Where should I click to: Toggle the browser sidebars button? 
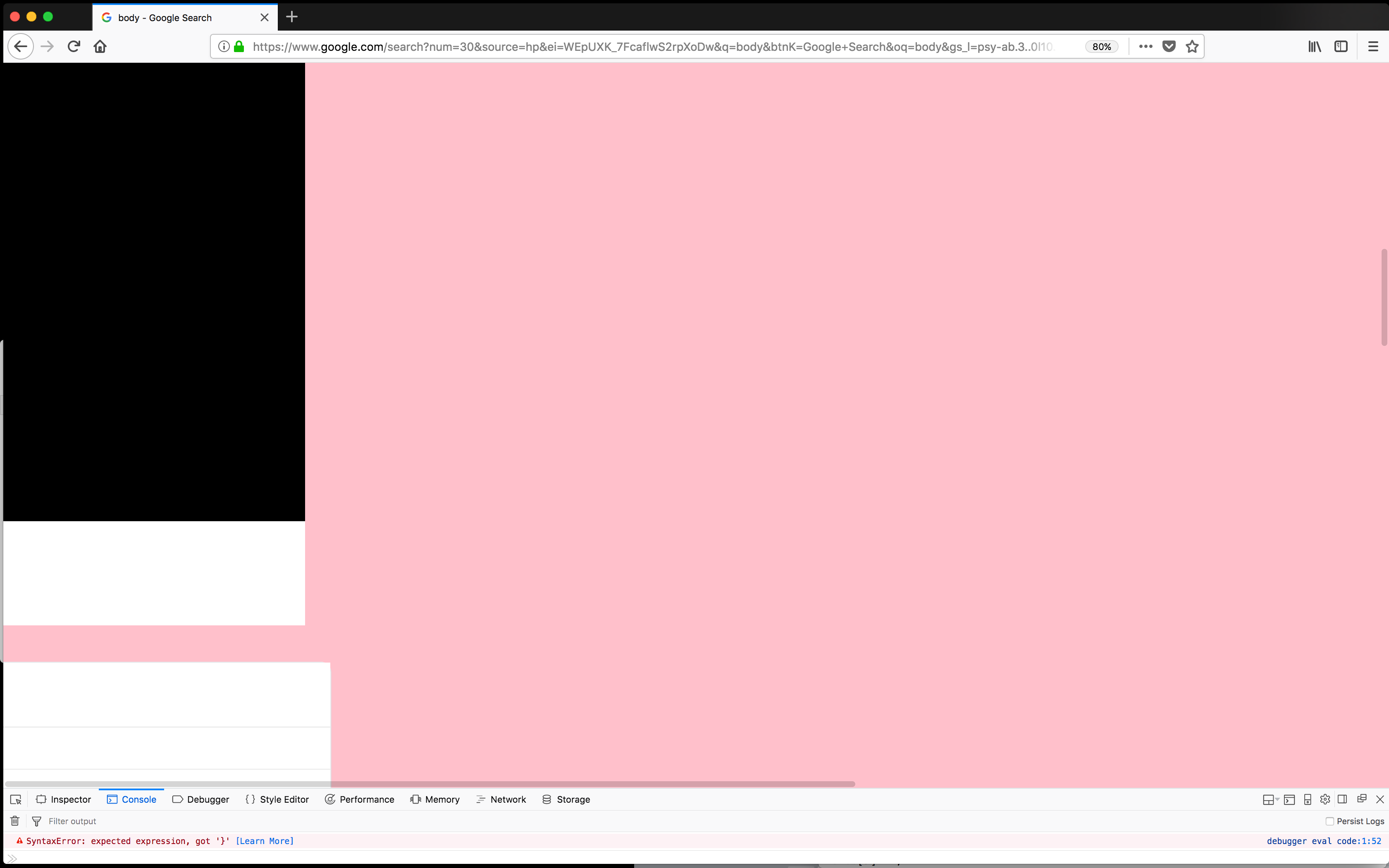[1341, 46]
